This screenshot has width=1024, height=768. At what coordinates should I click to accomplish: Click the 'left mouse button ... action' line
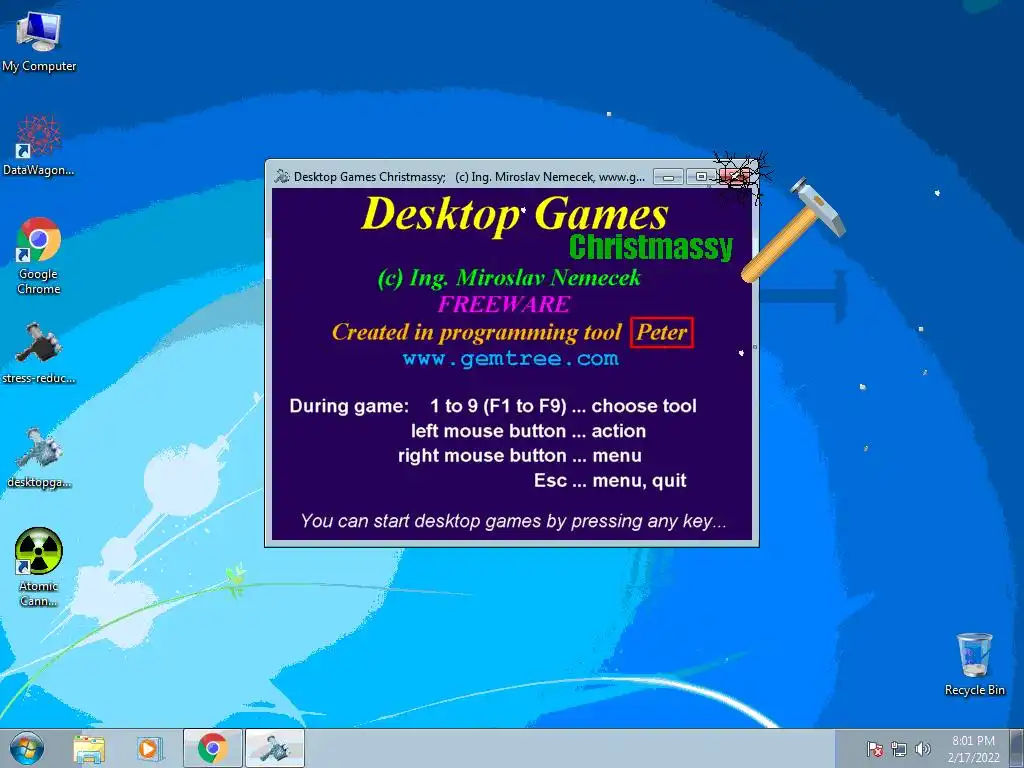528,431
